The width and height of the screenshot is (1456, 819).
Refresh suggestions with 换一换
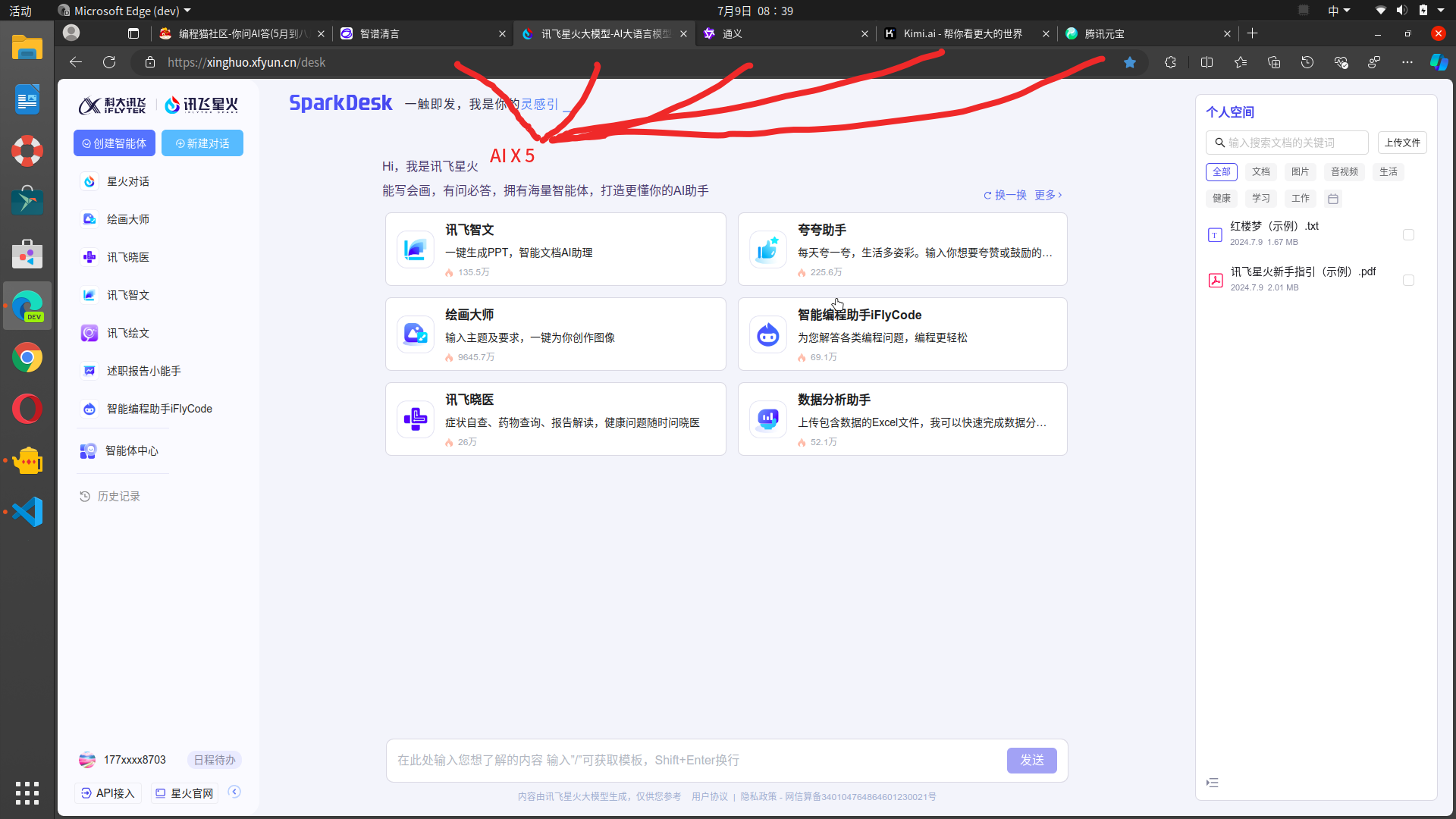coord(1006,195)
